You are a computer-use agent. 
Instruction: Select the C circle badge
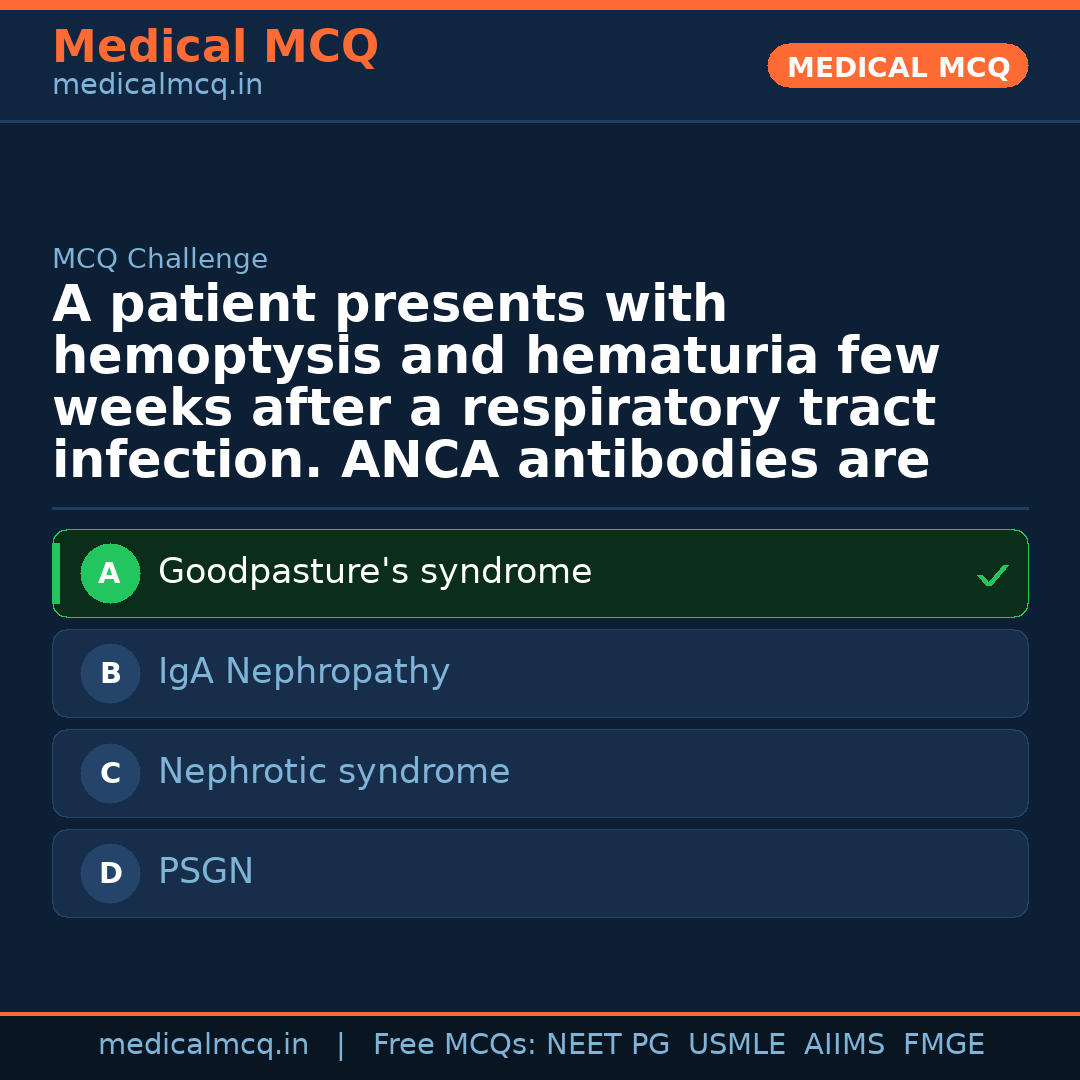click(x=110, y=773)
